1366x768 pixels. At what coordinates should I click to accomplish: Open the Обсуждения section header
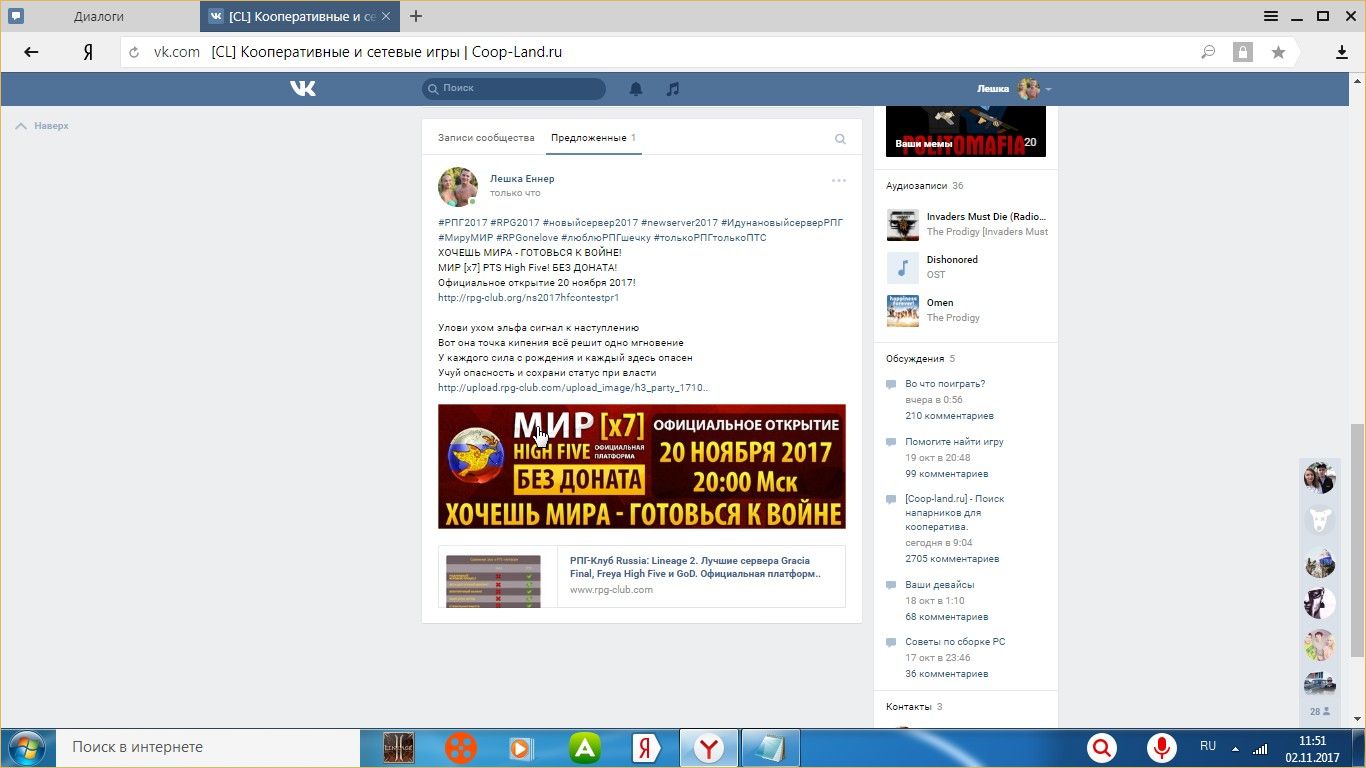point(920,359)
